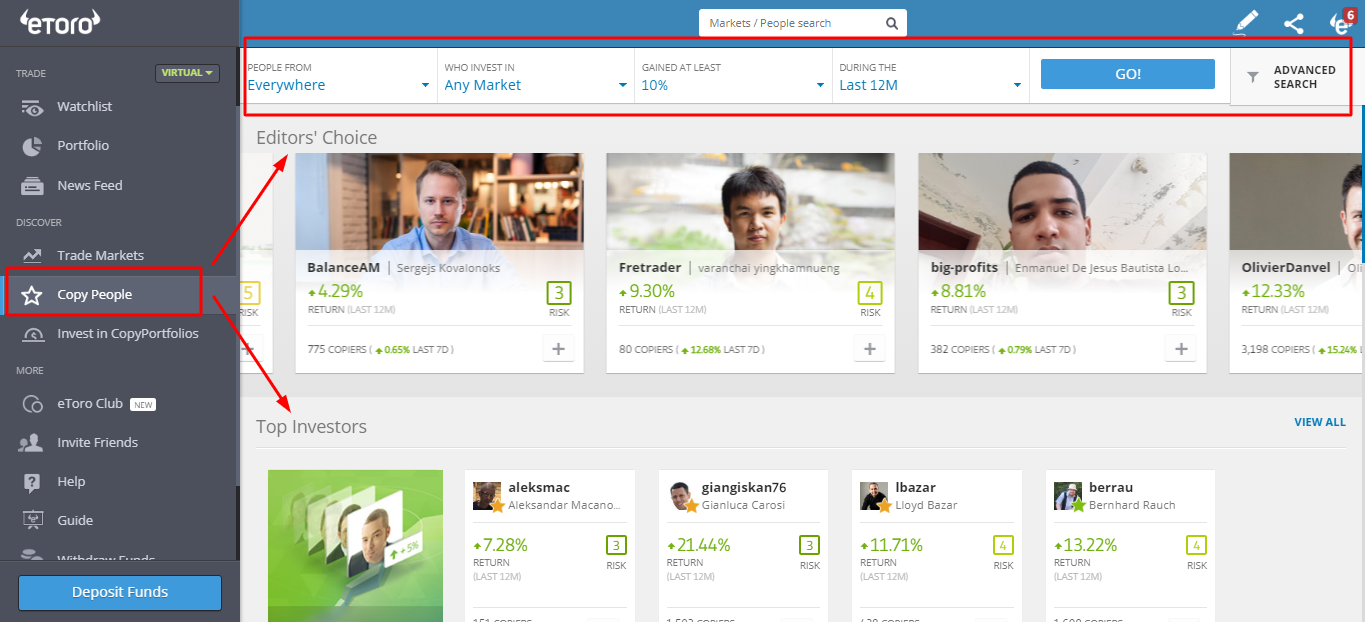Click 382 COPIERS on big-profits card

(959, 350)
